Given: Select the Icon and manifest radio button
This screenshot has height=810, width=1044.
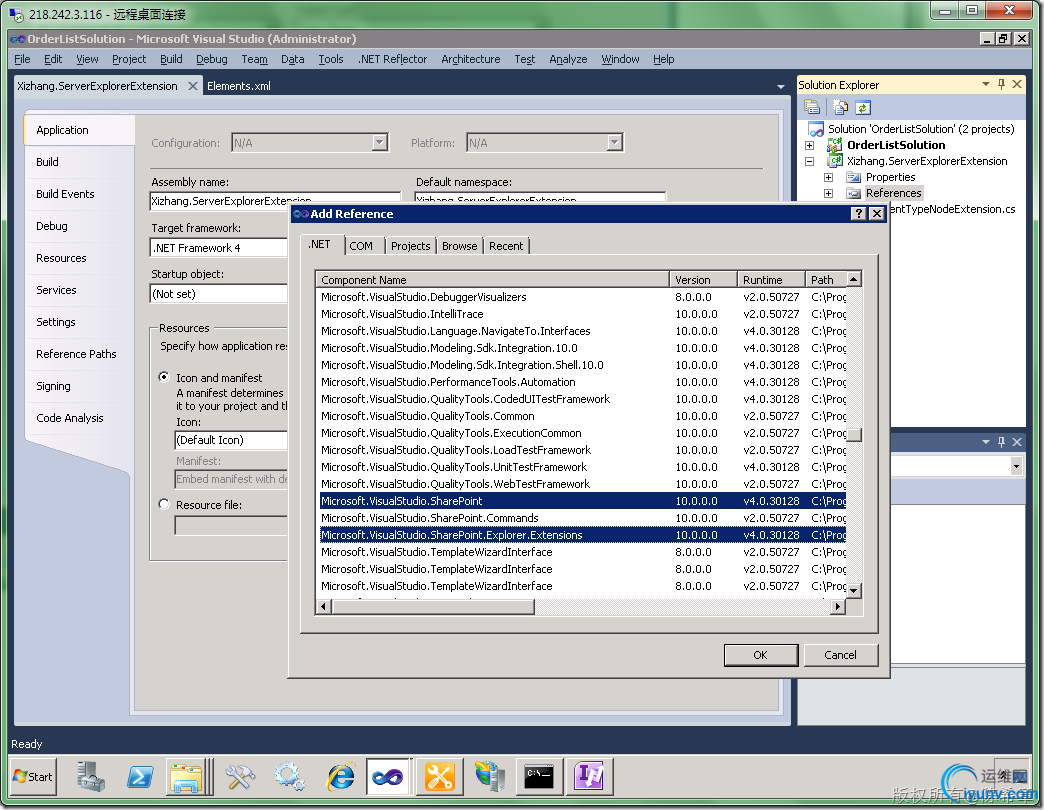Looking at the screenshot, I should click(x=164, y=377).
